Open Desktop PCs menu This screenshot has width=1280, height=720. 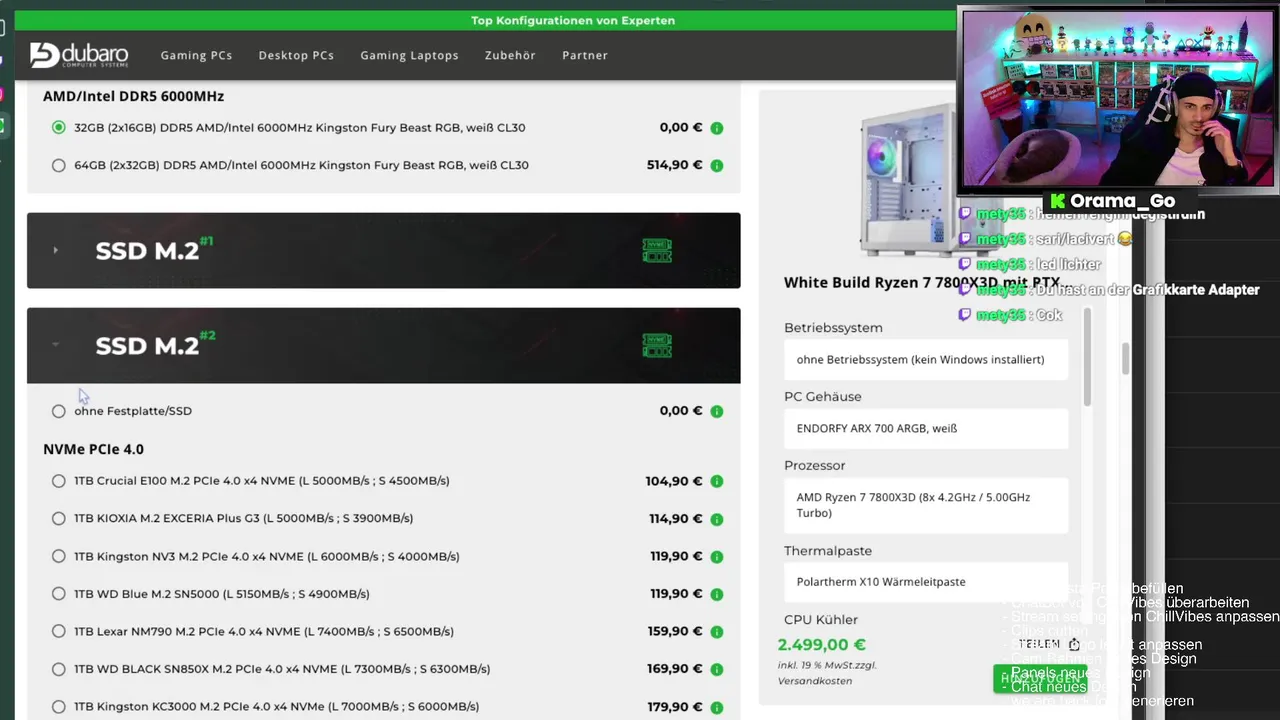296,55
